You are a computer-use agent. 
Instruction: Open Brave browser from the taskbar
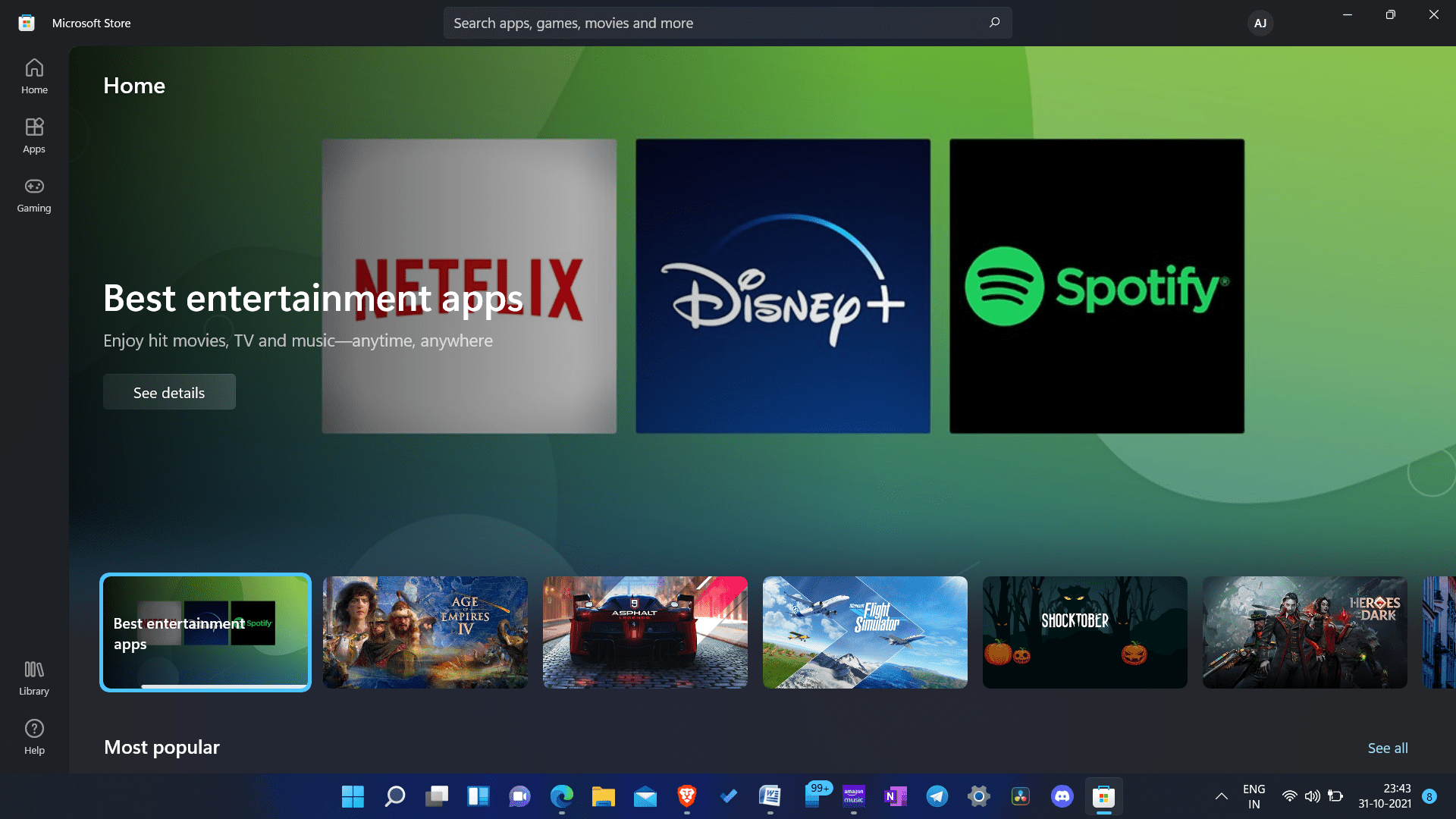(687, 796)
